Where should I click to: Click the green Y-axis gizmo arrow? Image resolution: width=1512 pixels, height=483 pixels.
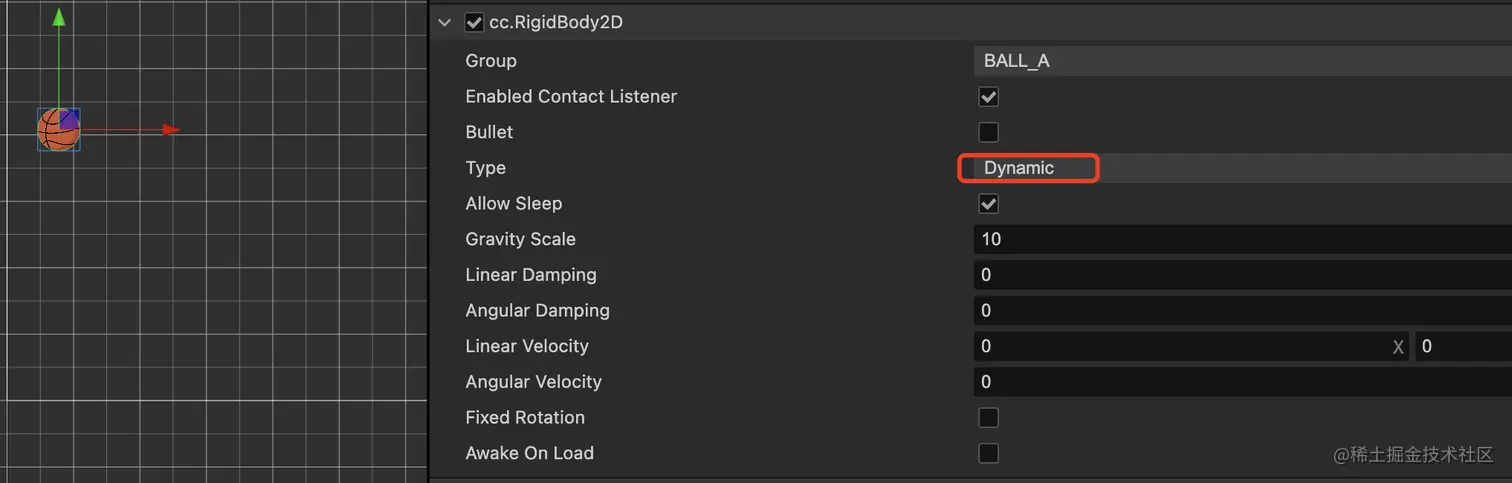[59, 19]
